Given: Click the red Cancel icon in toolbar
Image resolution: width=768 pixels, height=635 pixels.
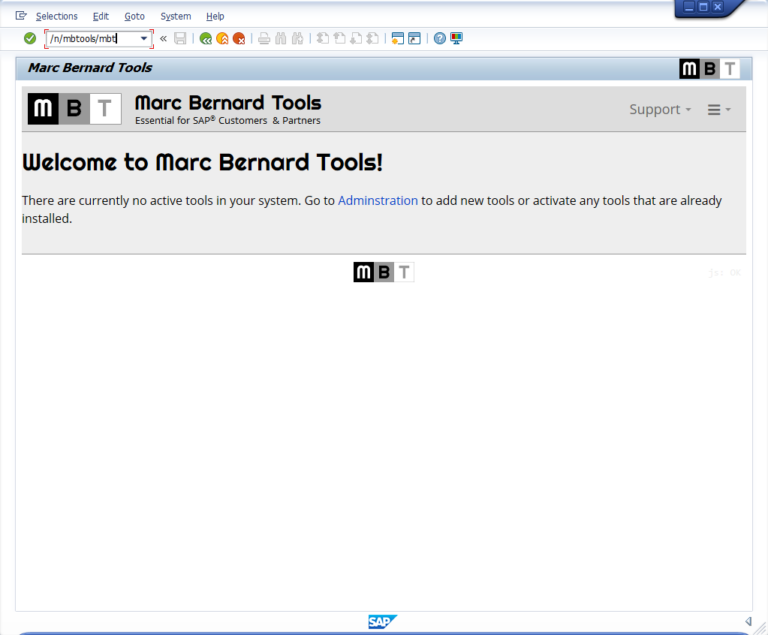Looking at the screenshot, I should [239, 39].
